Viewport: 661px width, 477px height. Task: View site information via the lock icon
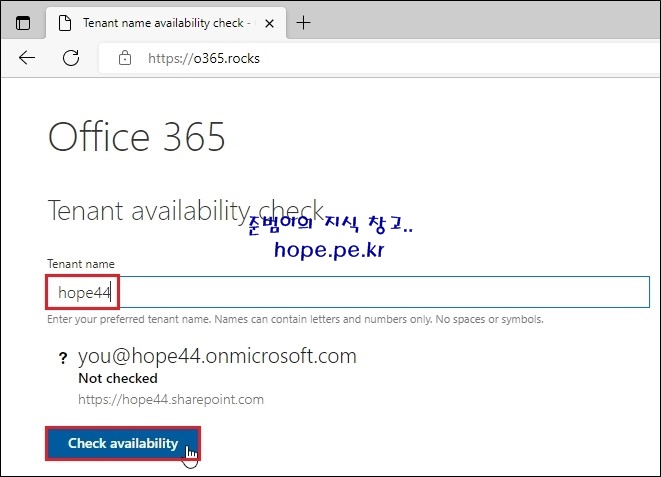point(125,58)
